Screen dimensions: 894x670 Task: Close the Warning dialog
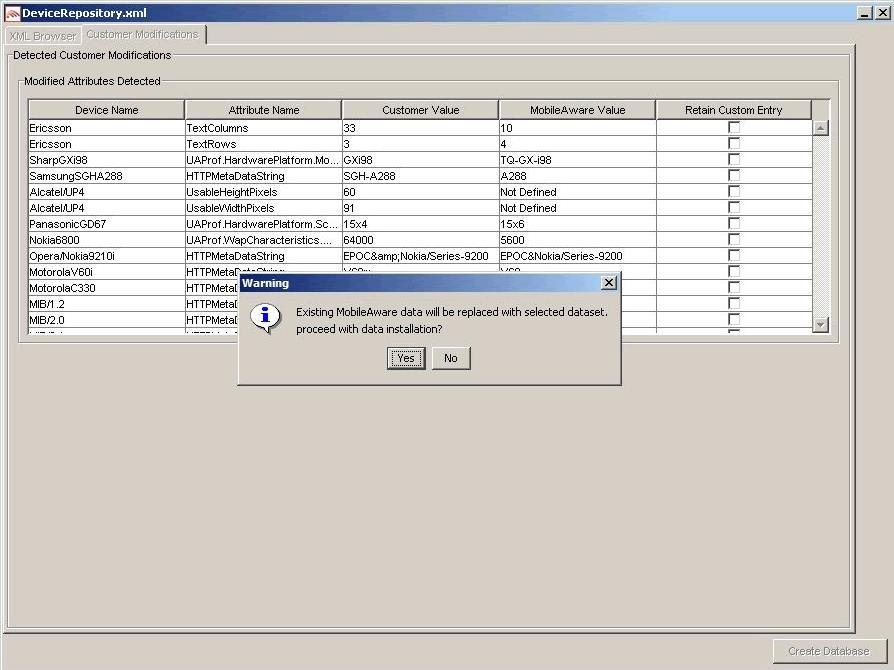pos(609,282)
